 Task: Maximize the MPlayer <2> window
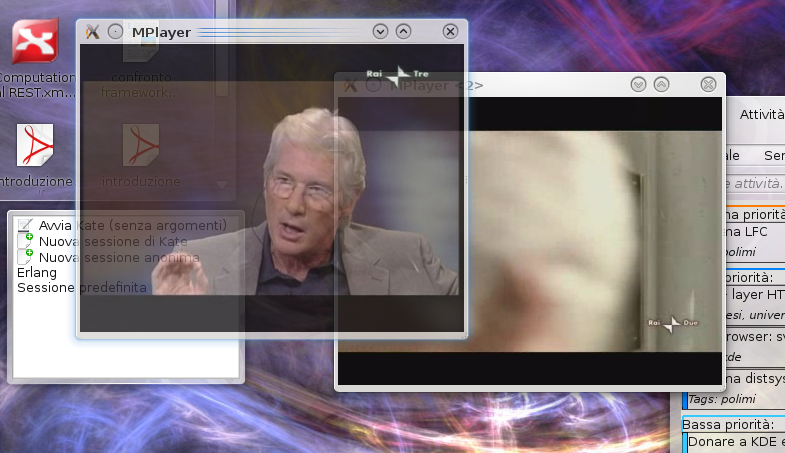pos(662,85)
